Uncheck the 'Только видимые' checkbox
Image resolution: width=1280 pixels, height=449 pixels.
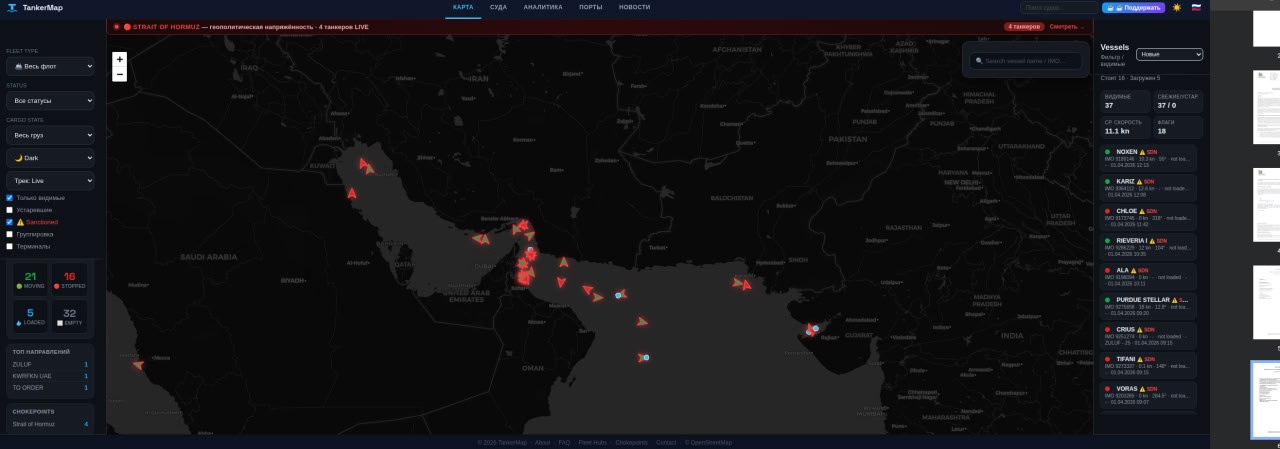point(10,198)
